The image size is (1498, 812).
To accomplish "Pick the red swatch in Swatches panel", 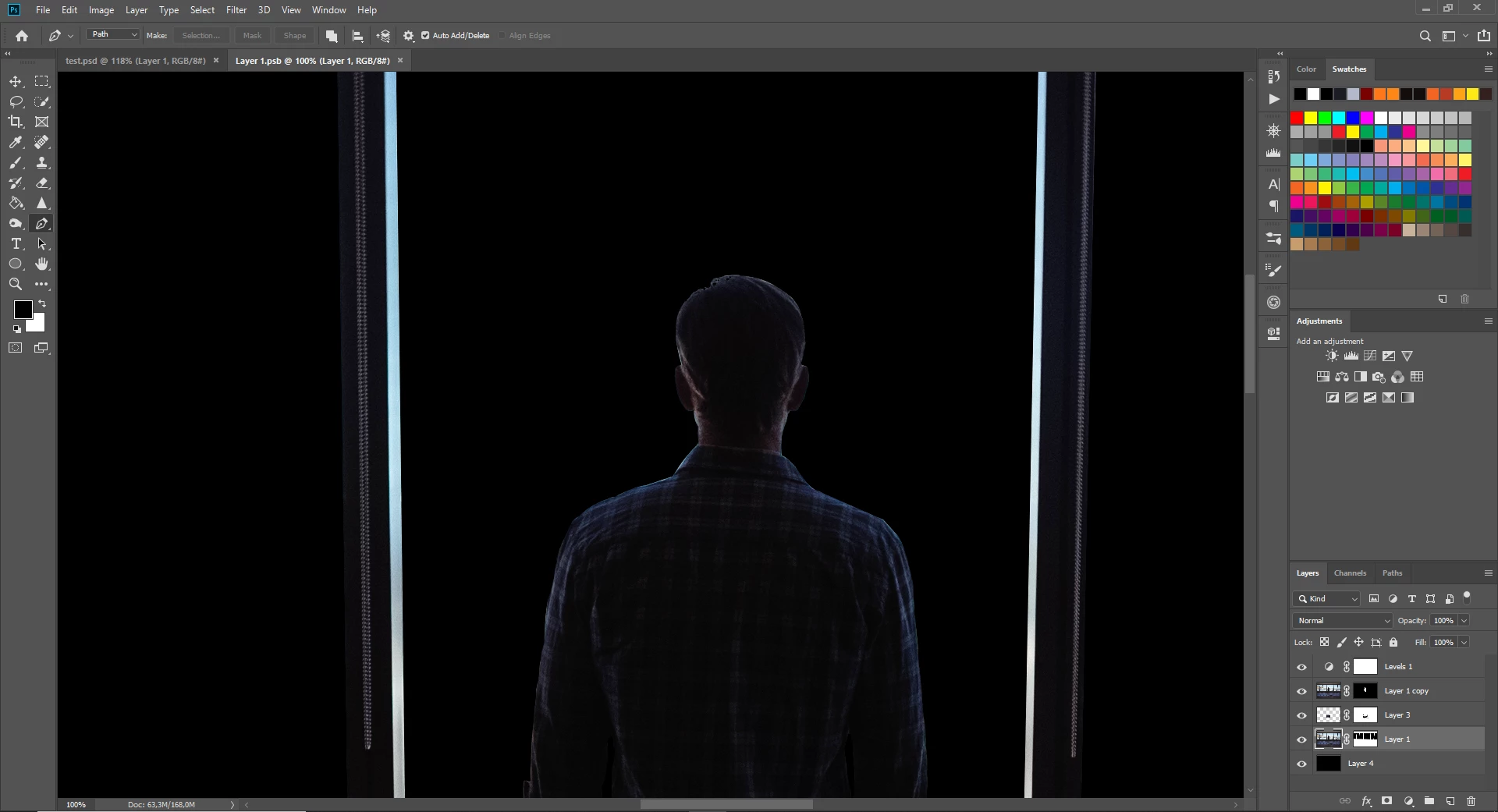I will point(1297,118).
